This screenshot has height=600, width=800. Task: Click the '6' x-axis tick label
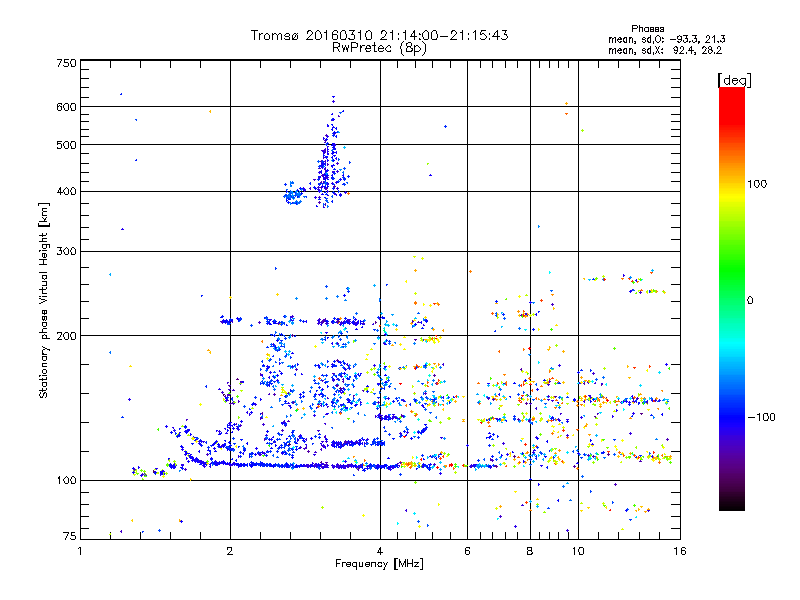point(467,551)
